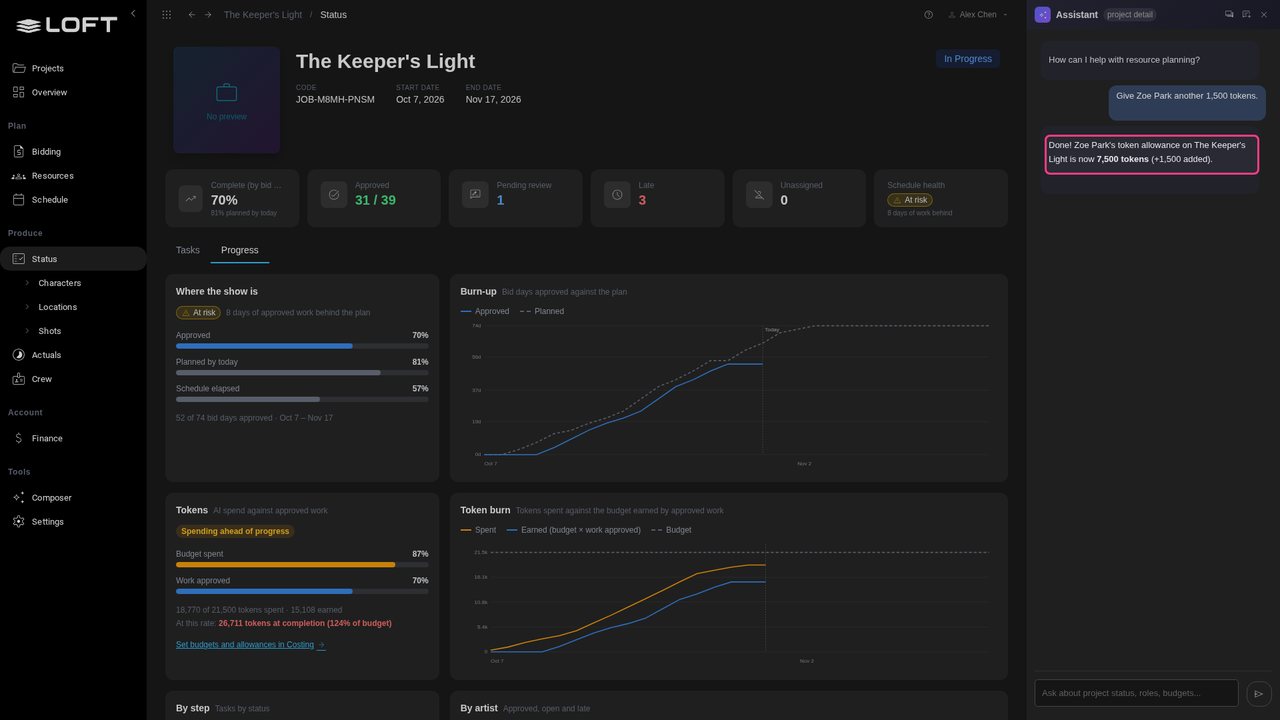Open Settings via its gear icon
This screenshot has width=1280, height=720.
(x=19, y=522)
